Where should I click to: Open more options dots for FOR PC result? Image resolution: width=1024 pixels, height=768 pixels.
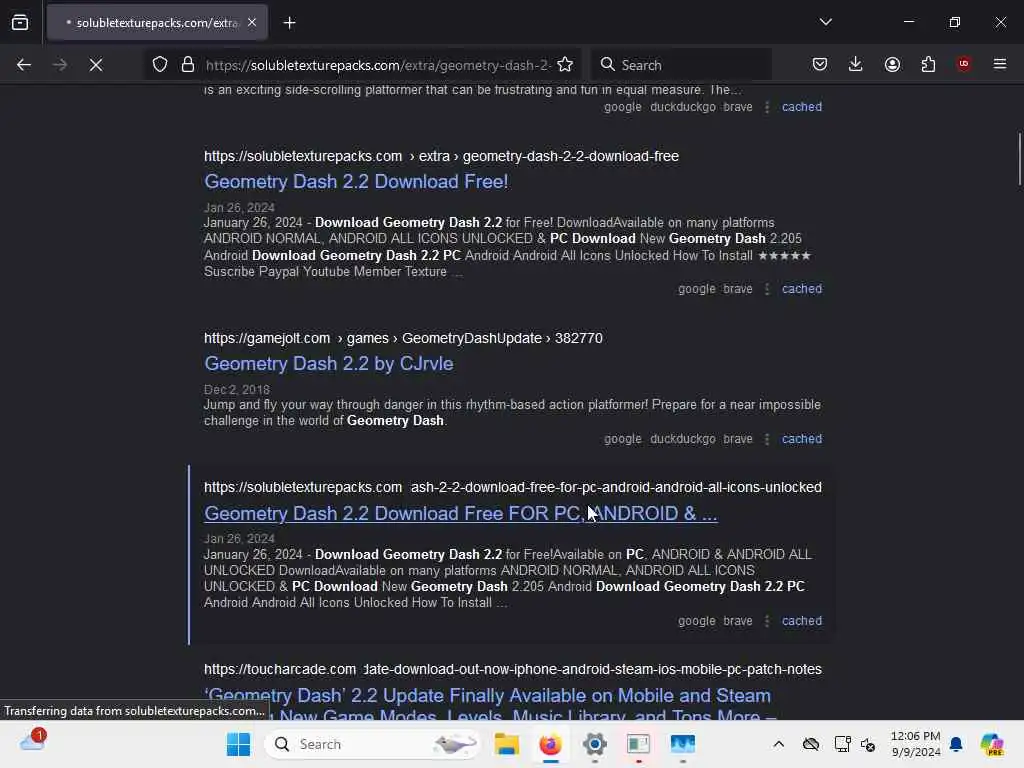(767, 621)
